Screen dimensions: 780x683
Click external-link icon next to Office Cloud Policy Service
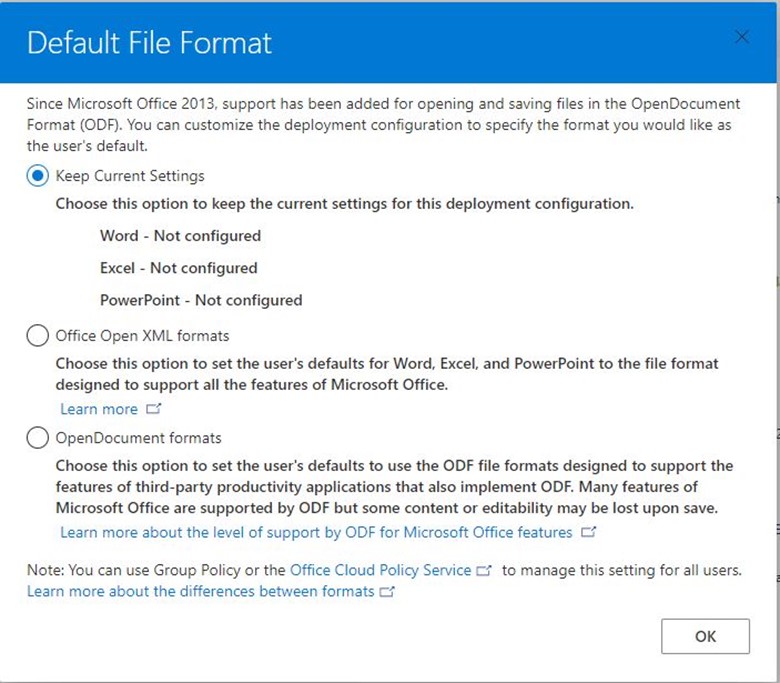tap(484, 570)
